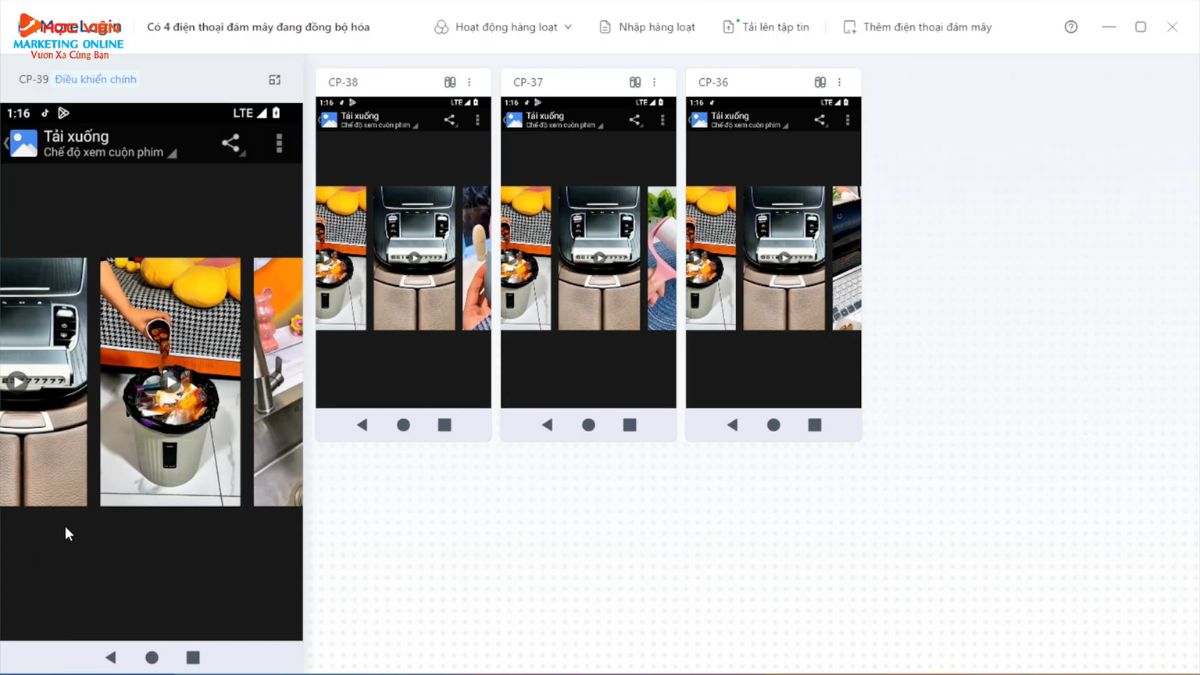Click the CP-36 card title

pyautogui.click(x=713, y=82)
